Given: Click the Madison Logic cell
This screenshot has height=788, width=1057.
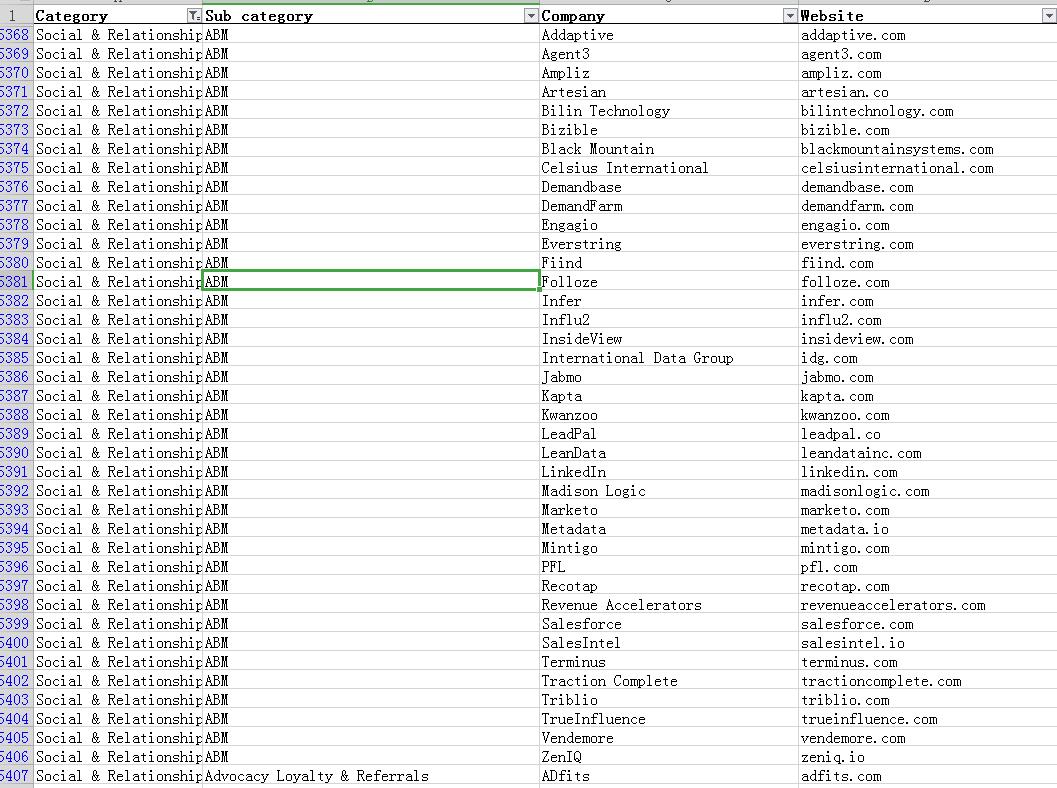Looking at the screenshot, I should click(x=669, y=491).
